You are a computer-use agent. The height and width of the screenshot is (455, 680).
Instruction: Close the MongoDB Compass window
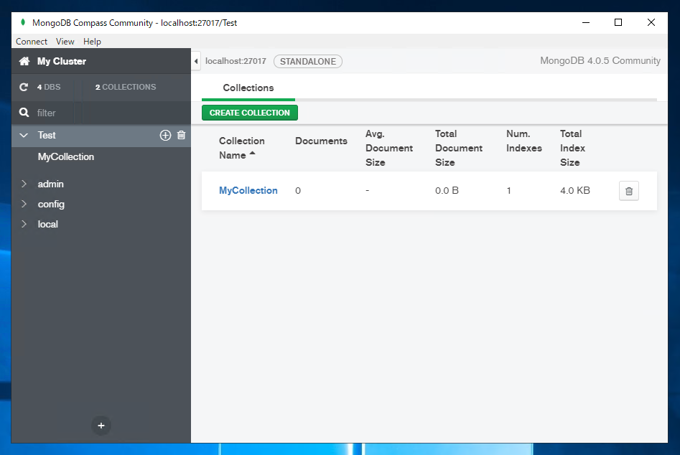(x=651, y=22)
